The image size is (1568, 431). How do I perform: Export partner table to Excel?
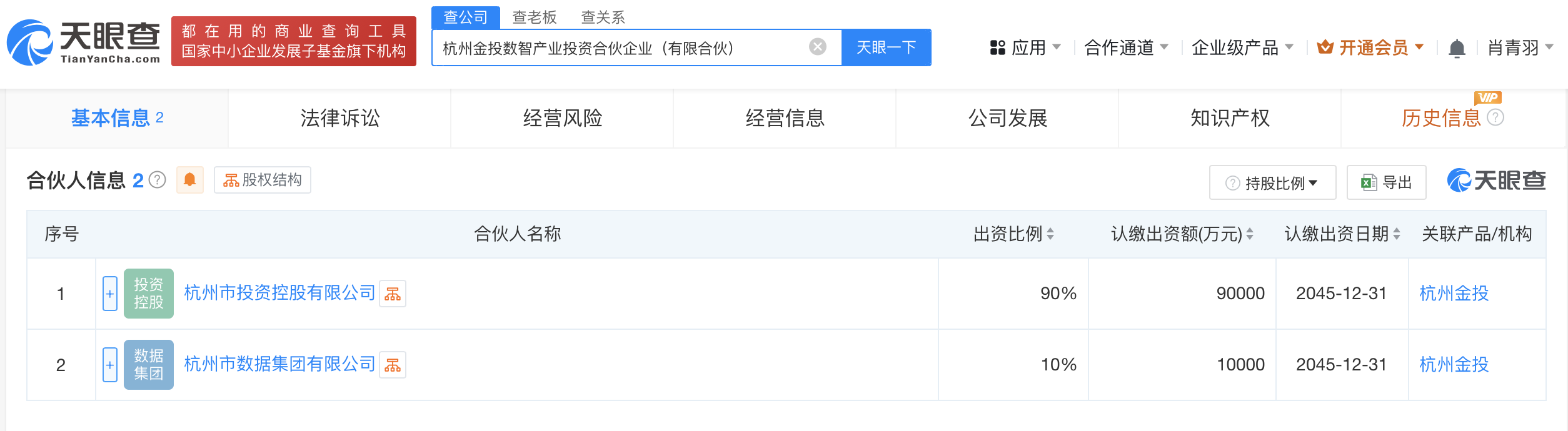pyautogui.click(x=1386, y=182)
